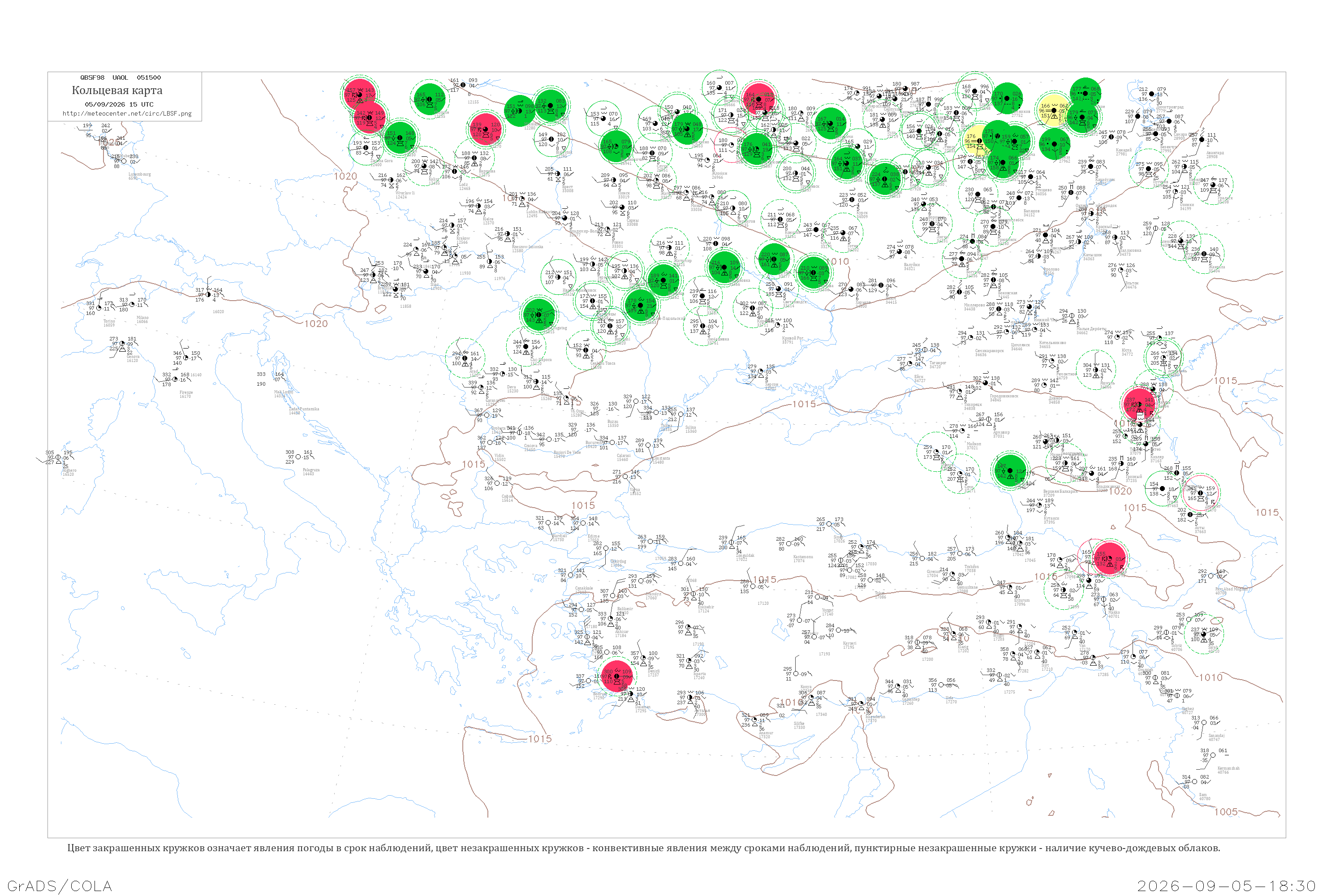Click the green station marker at Poznan 12330
Screen dimensions: 1344x896
400,138
